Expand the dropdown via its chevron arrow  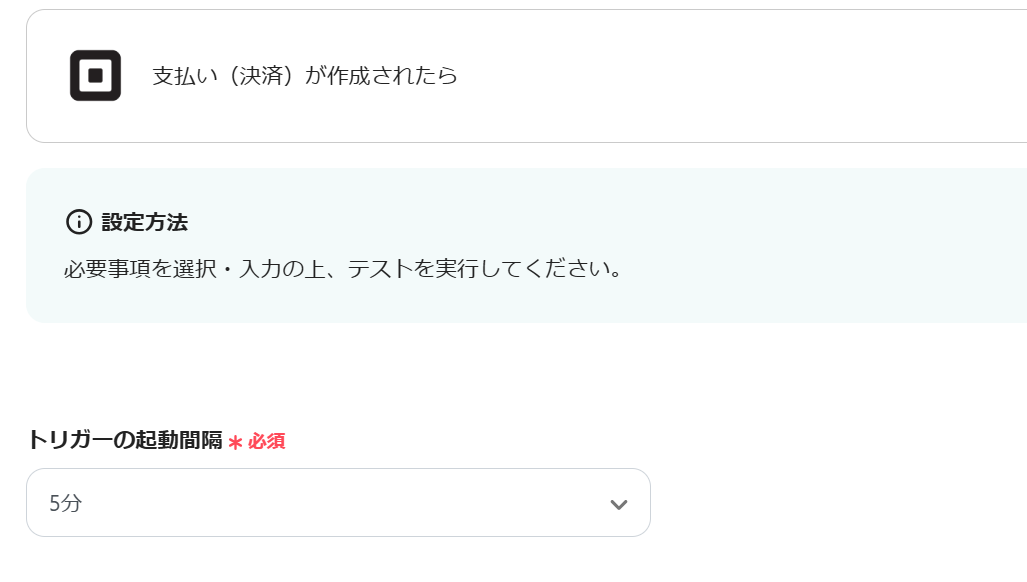pyautogui.click(x=619, y=504)
